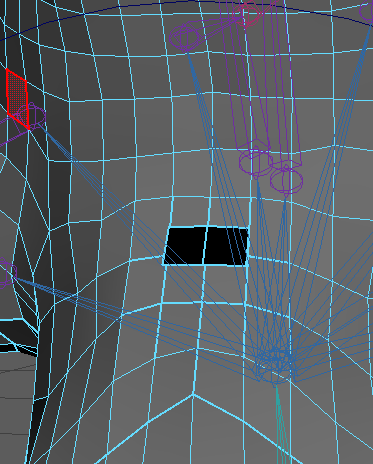Click the vertical cyan edge between the two black faces
373x464 pixels.
pos(205,246)
